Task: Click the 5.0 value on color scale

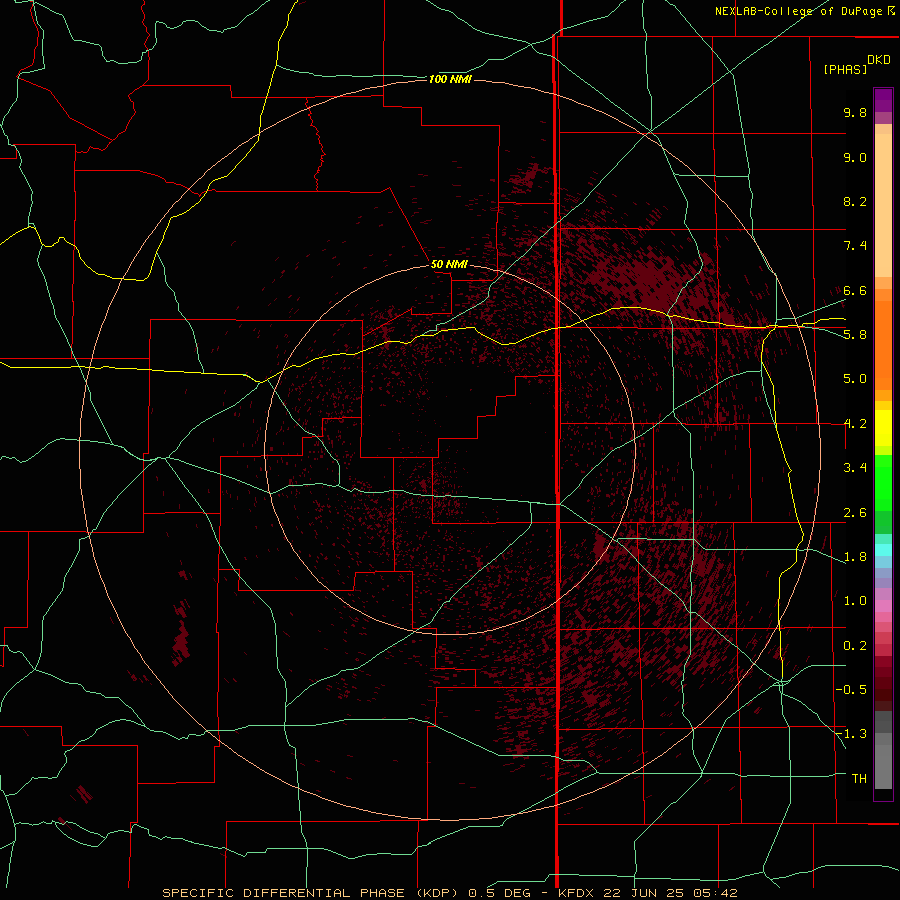Action: pyautogui.click(x=855, y=379)
